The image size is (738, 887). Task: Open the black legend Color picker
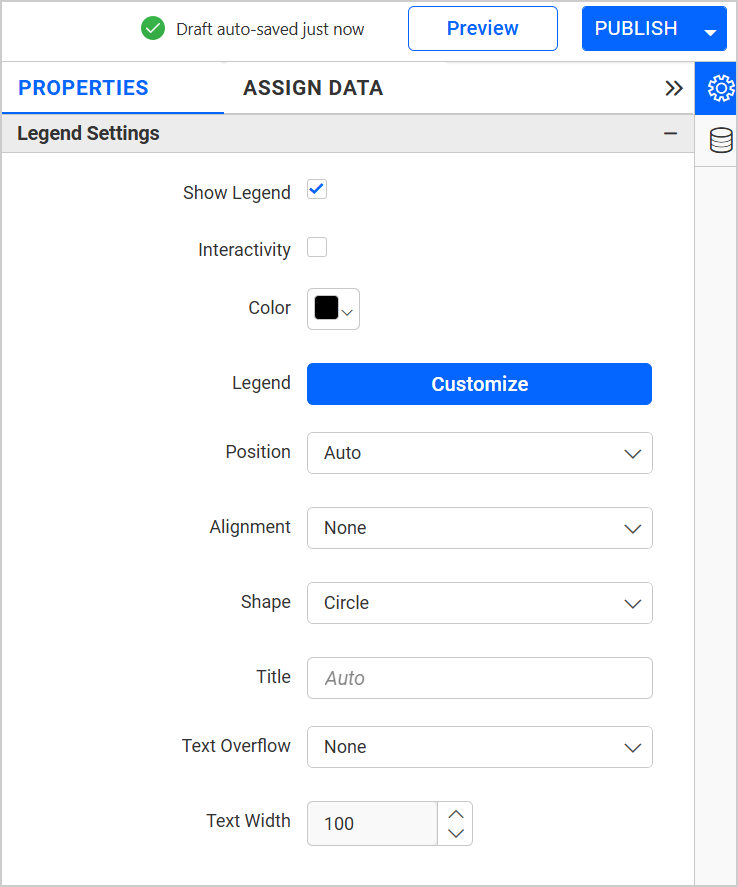coord(333,309)
